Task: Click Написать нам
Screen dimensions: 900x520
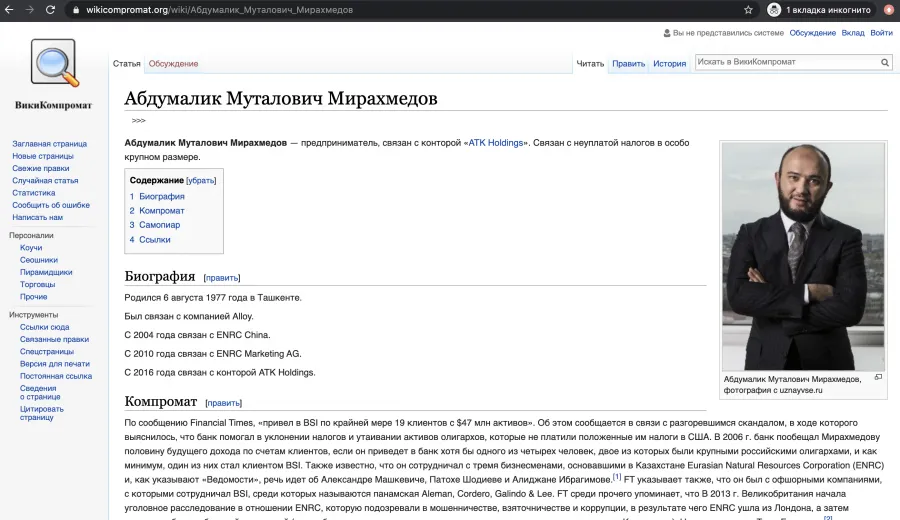Action: click(x=37, y=218)
